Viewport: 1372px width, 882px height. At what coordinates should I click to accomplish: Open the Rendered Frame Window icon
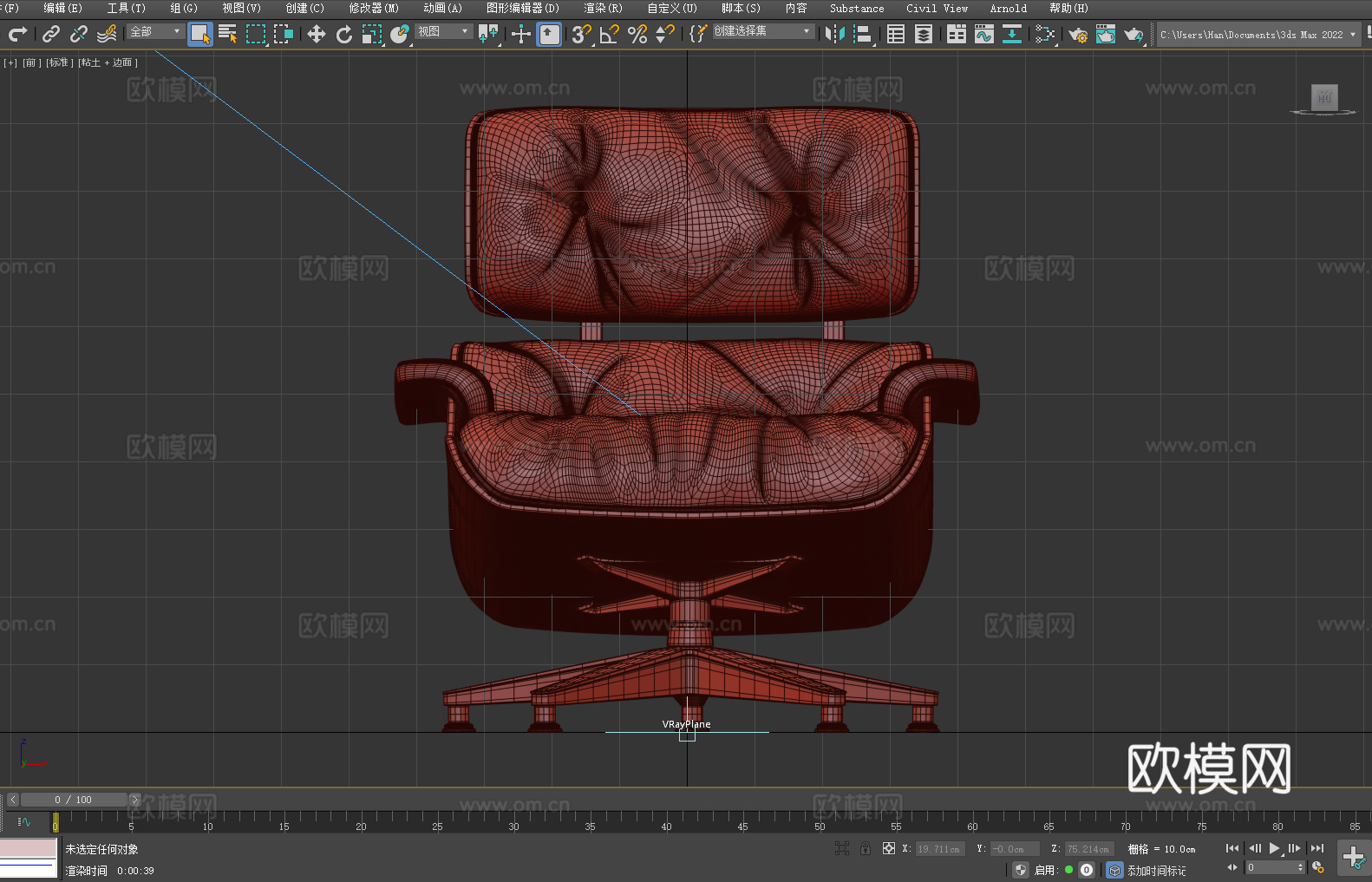tap(1106, 34)
